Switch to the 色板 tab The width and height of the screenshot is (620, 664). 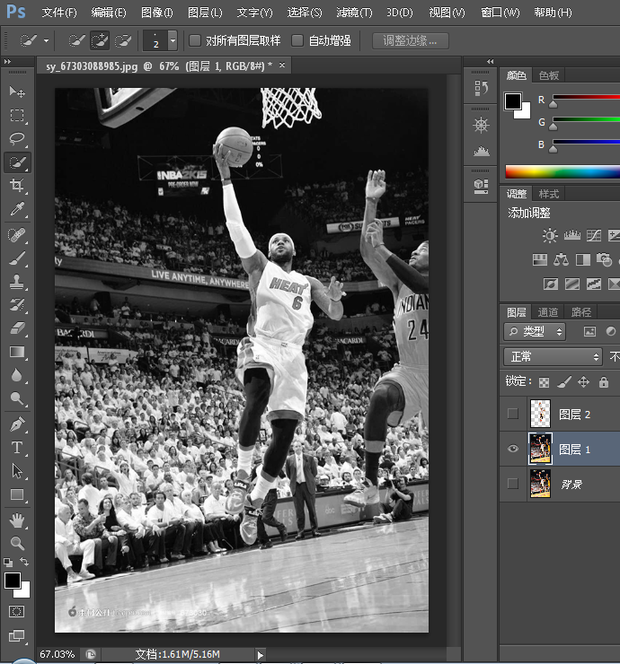tap(549, 76)
